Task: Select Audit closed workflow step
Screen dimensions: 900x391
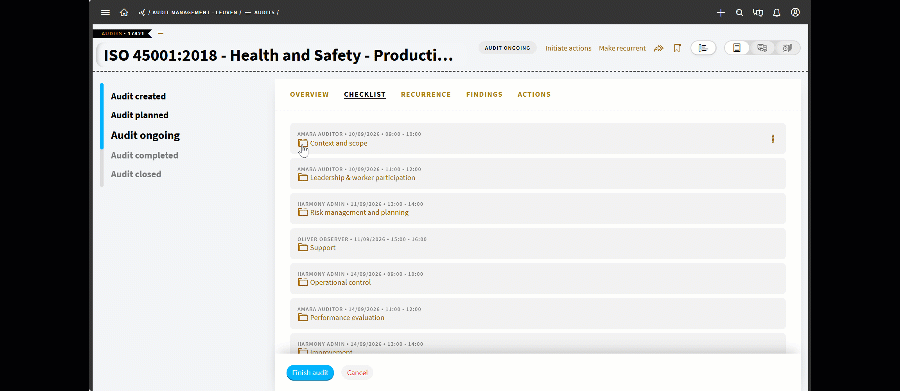Action: click(136, 174)
